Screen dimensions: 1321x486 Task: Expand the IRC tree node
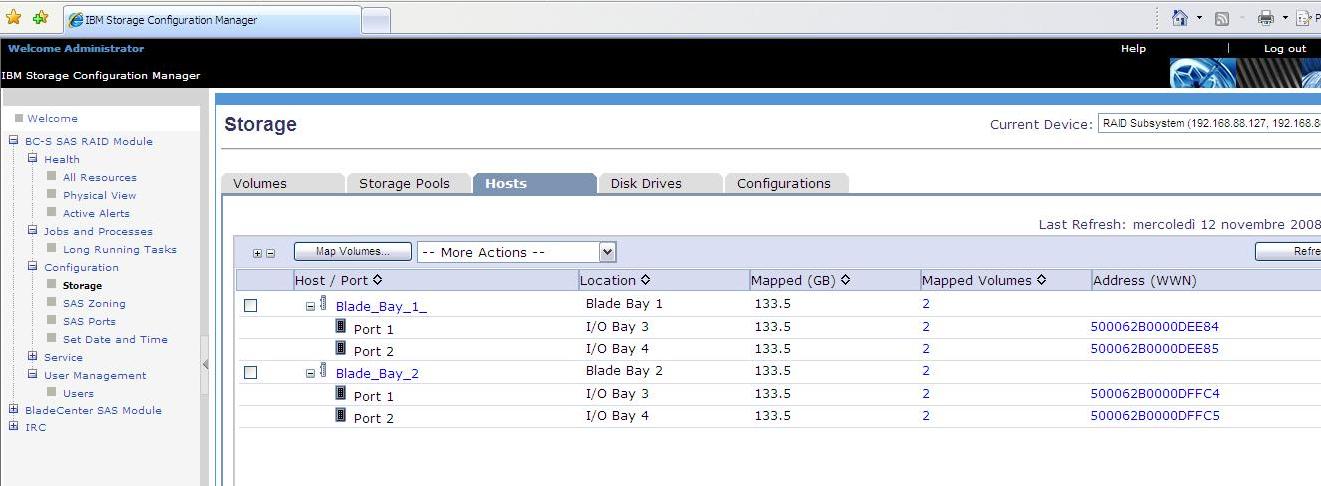14,427
